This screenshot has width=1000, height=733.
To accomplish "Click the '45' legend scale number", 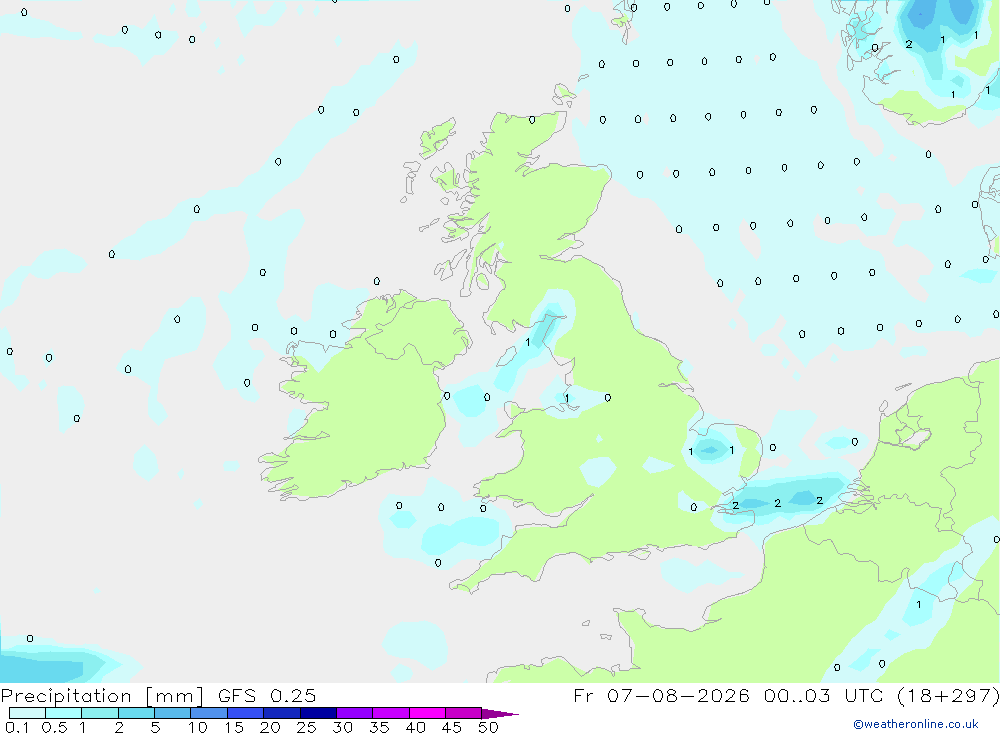I will (452, 727).
